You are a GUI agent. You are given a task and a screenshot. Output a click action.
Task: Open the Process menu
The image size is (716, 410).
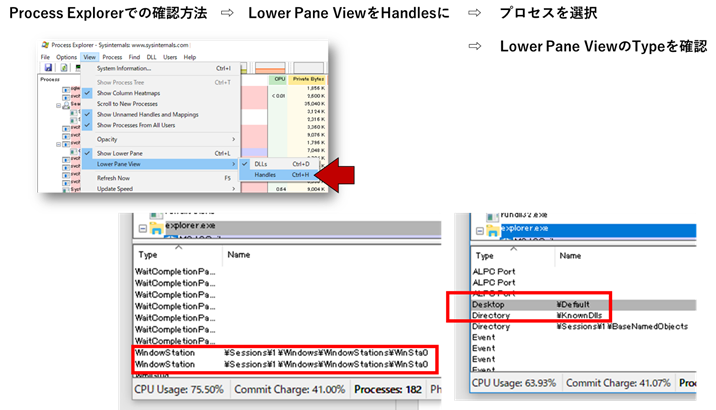coord(112,57)
